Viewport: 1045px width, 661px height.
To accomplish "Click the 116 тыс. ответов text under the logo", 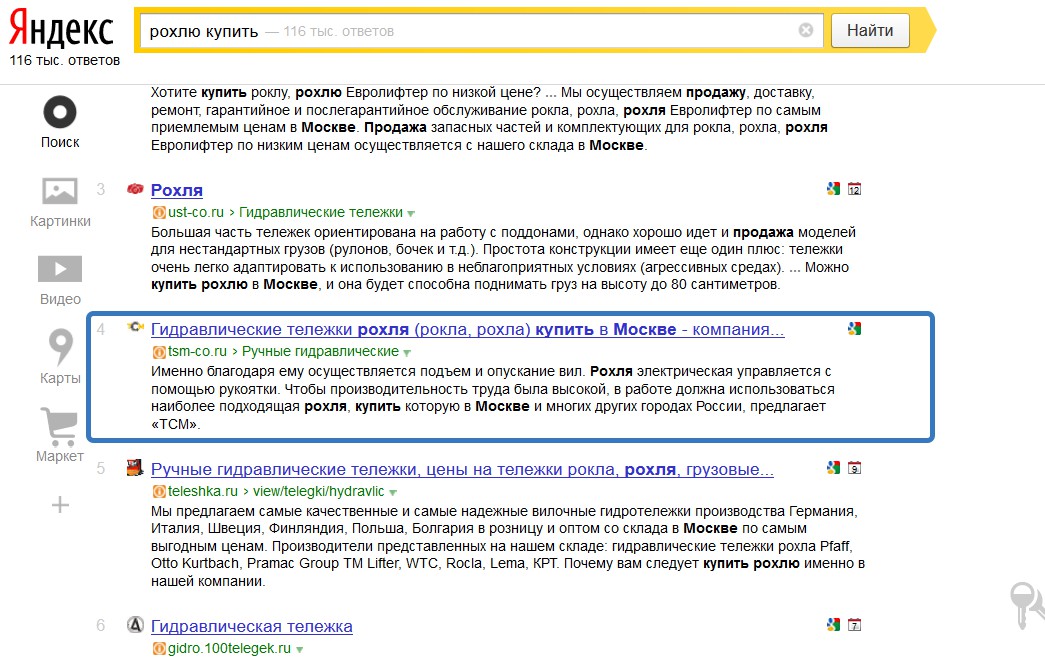I will click(65, 61).
